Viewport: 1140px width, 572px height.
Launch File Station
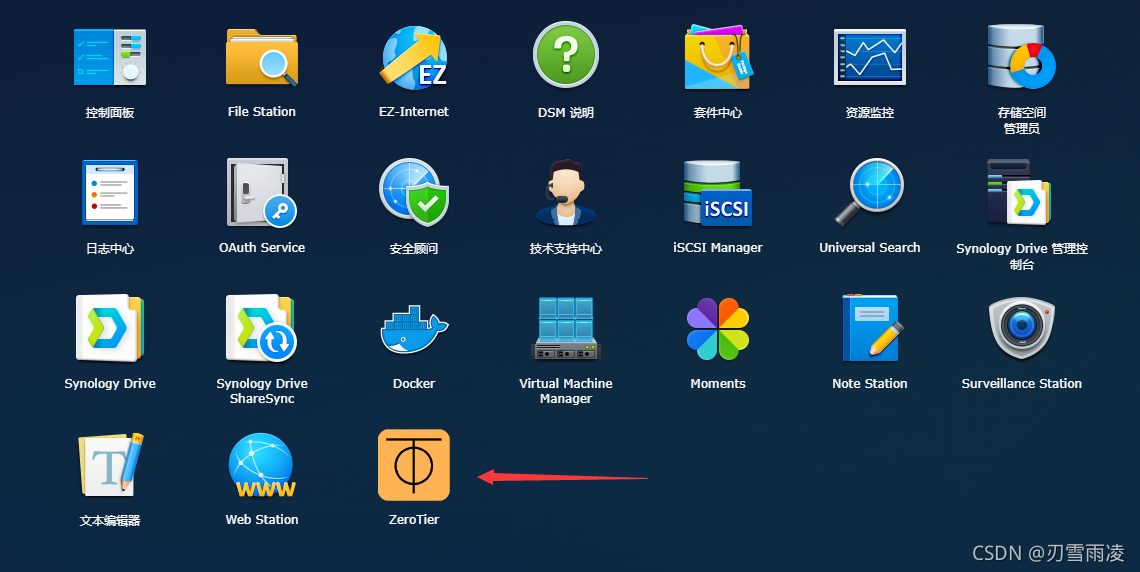[261, 57]
